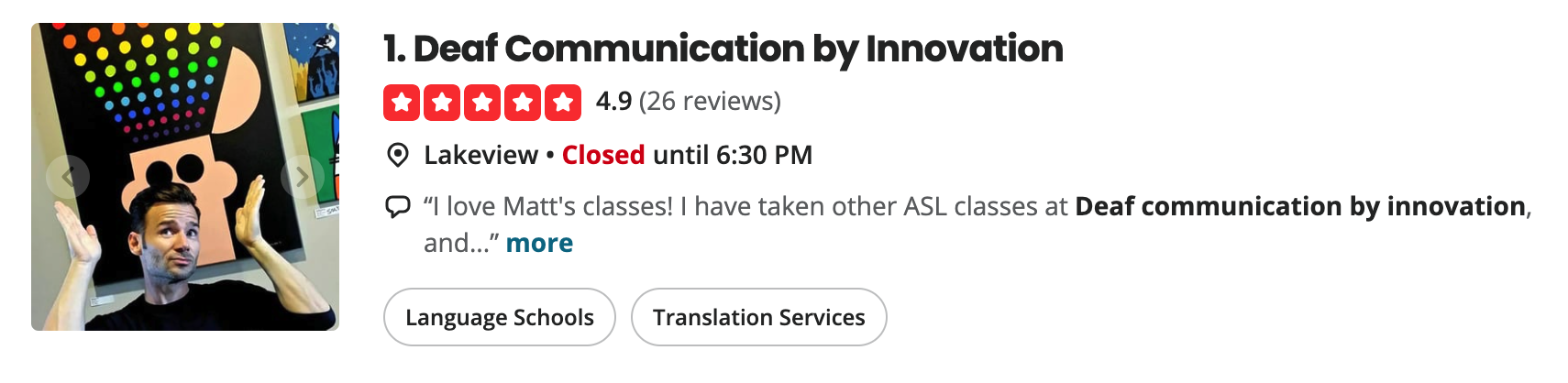Select the third red rating star

coord(482,103)
